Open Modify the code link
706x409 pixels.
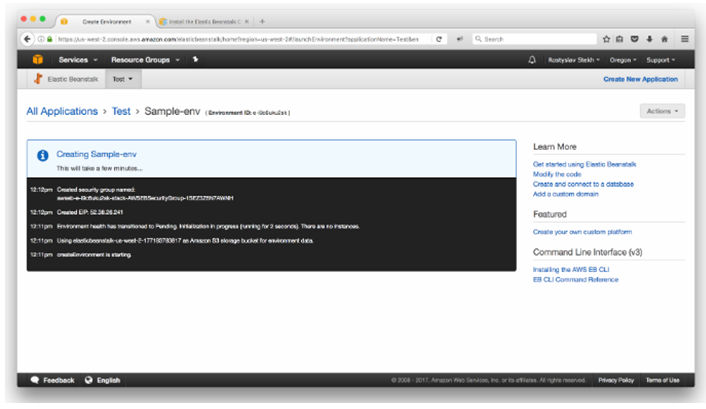coord(557,174)
